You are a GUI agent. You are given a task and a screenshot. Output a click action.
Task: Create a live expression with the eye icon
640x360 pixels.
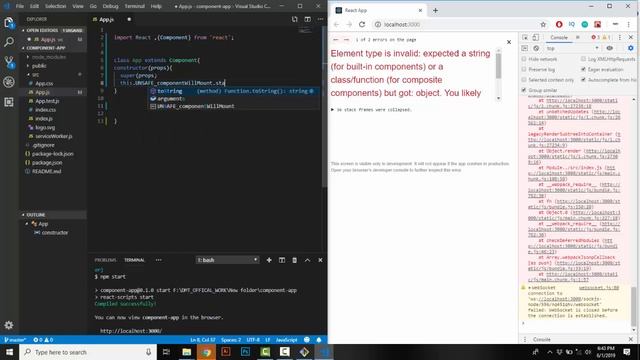pyautogui.click(x=609, y=48)
